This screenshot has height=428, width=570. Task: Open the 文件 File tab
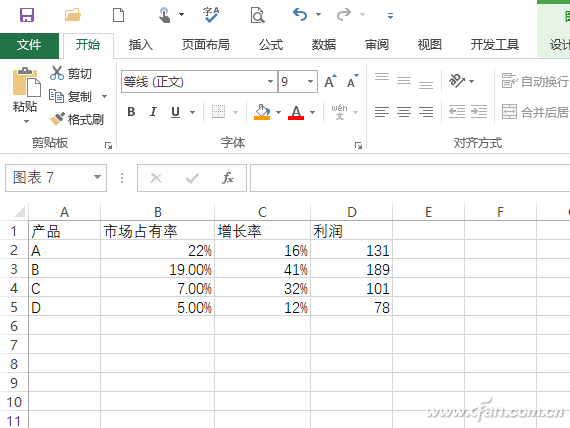tap(29, 45)
